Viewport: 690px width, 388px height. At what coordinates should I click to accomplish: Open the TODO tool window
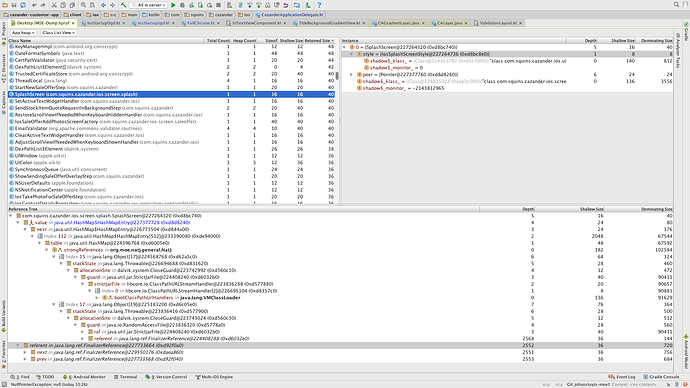pos(45,377)
